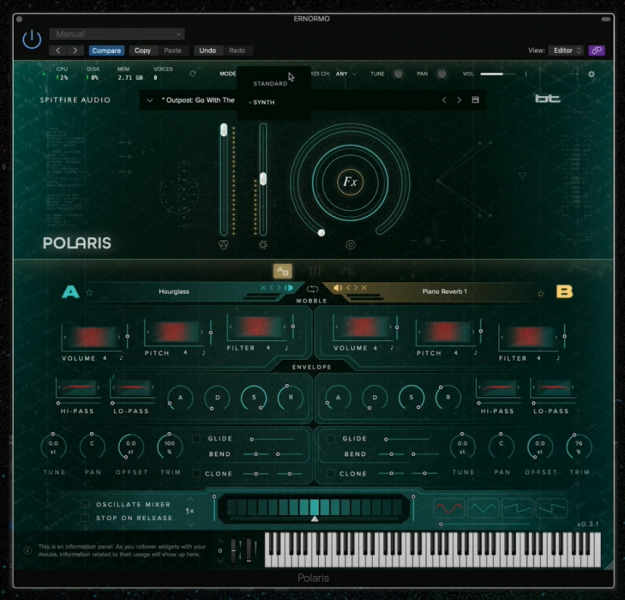Screen dimensions: 625x600
Task: Select the fourth stepped oscillator waveform
Action: (x=551, y=508)
